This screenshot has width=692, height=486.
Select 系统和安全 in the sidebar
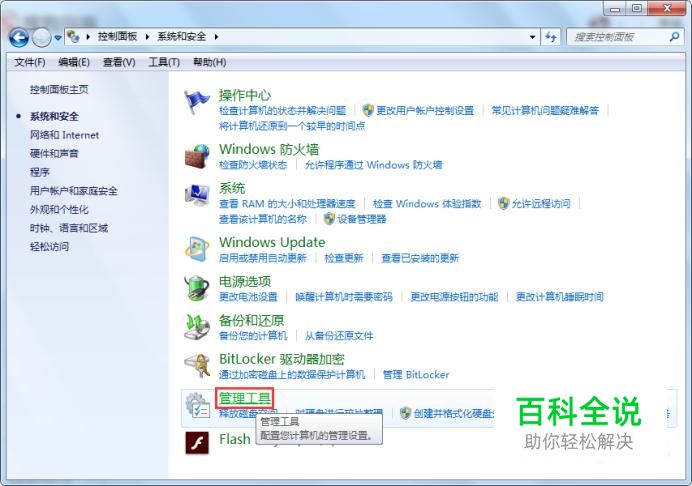pos(54,117)
